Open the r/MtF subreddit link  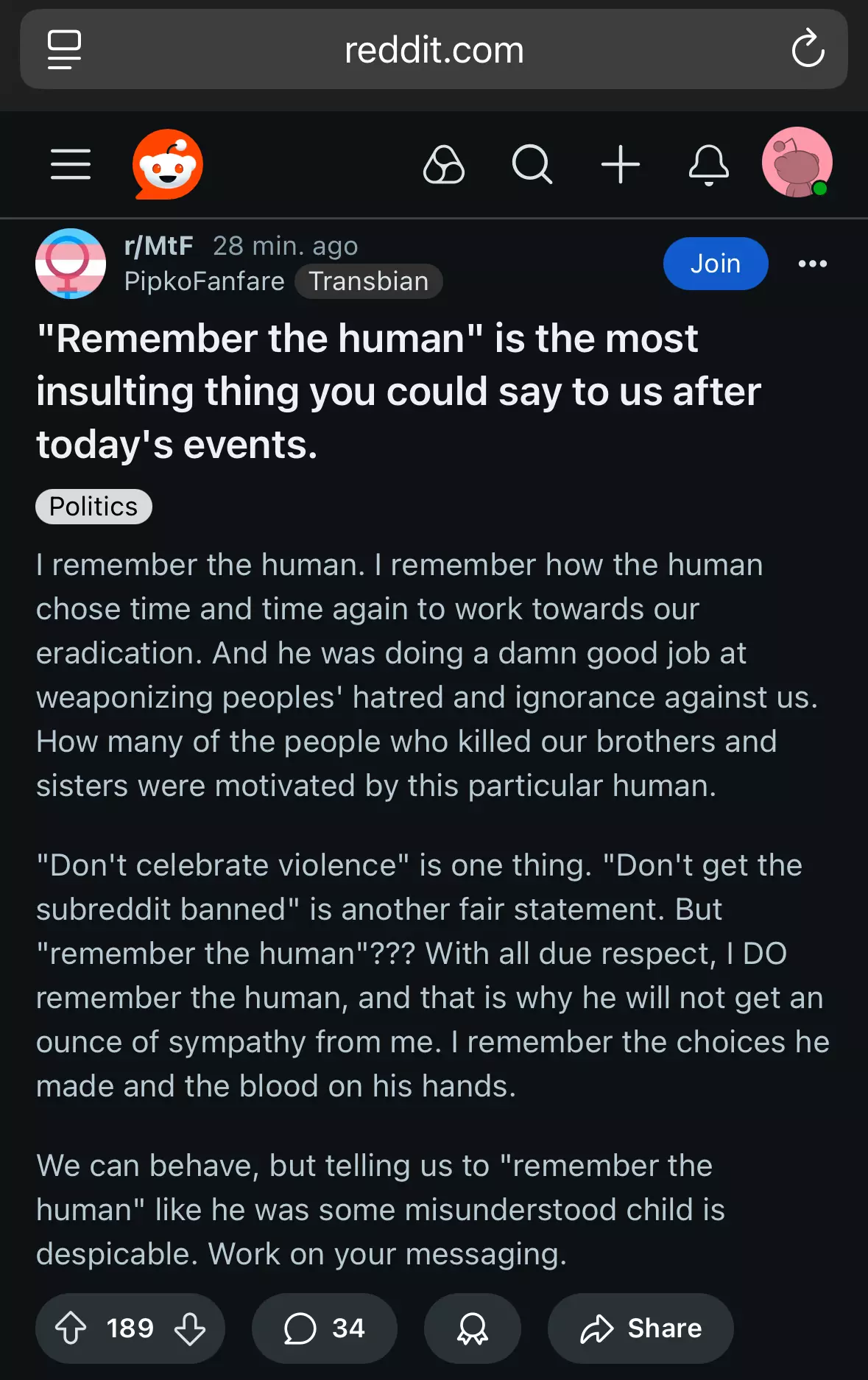158,246
